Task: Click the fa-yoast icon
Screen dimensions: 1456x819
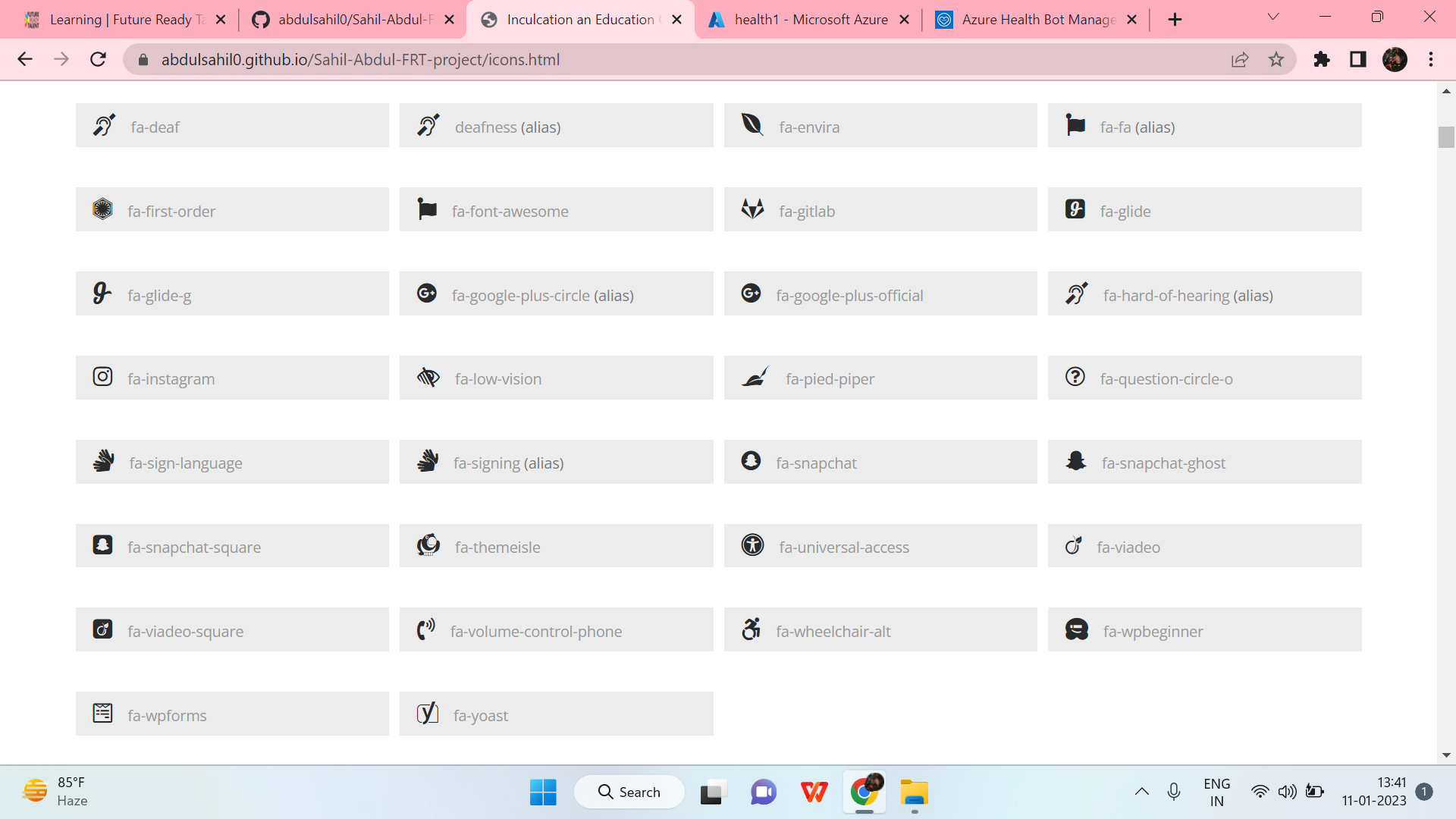Action: pyautogui.click(x=427, y=713)
